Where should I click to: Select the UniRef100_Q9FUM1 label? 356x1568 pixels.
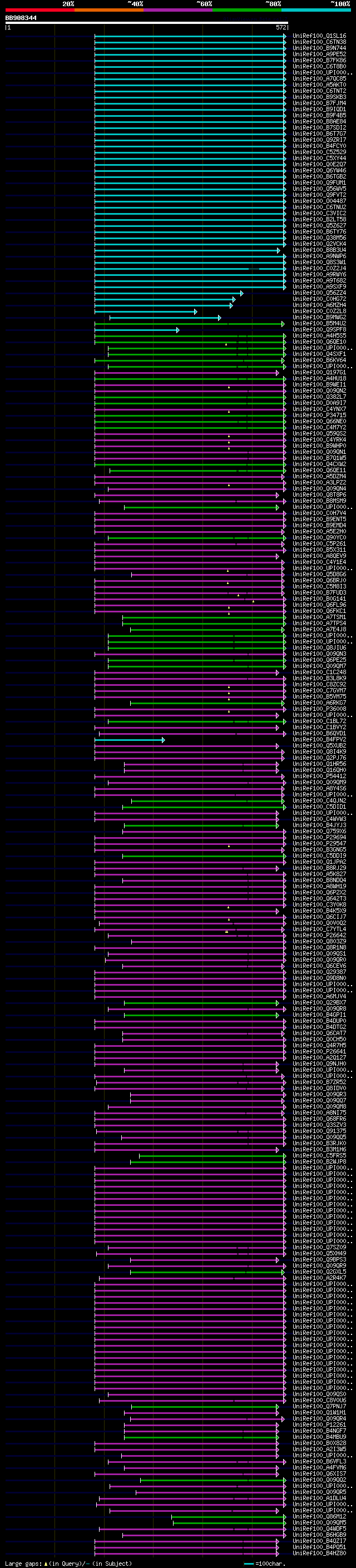click(319, 182)
